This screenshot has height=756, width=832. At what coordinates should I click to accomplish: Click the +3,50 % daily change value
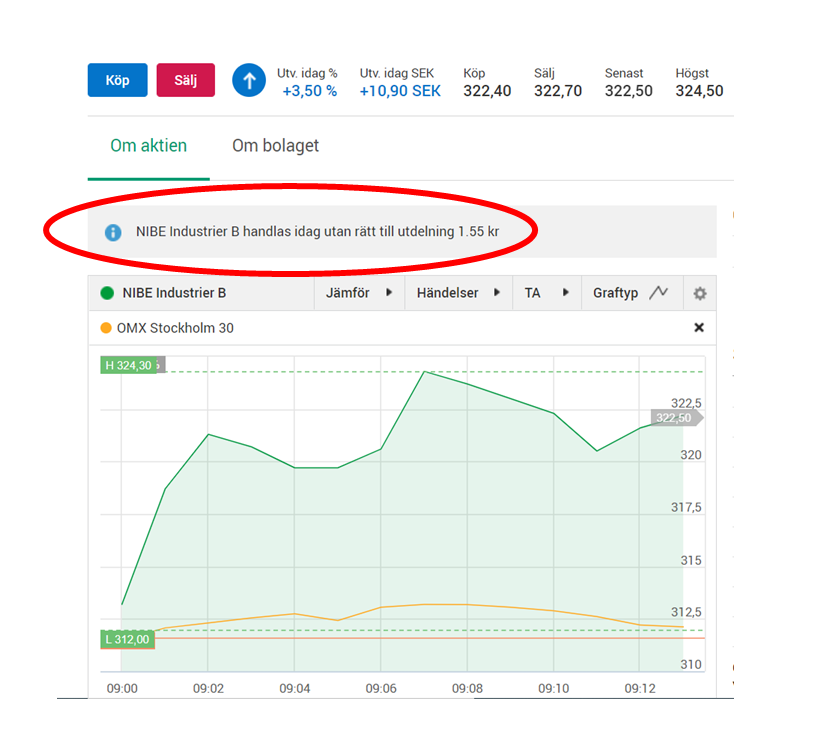click(x=309, y=91)
